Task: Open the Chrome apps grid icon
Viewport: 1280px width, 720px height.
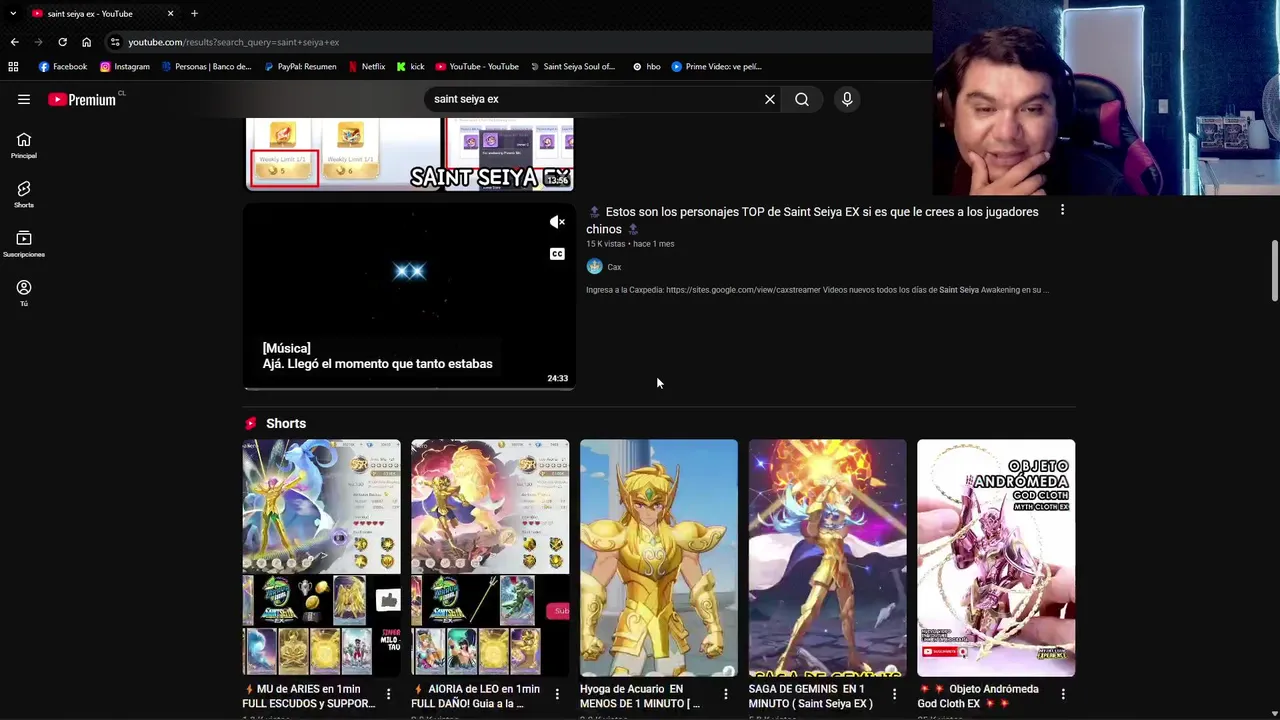Action: pos(13,67)
